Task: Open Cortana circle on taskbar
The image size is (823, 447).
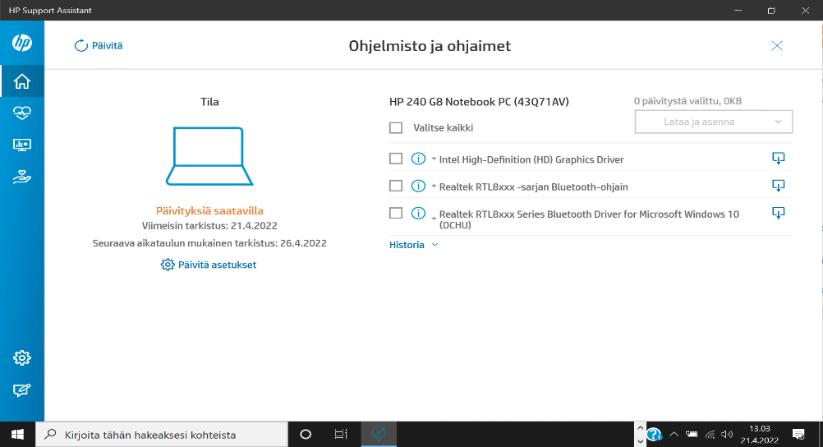Action: 305,434
